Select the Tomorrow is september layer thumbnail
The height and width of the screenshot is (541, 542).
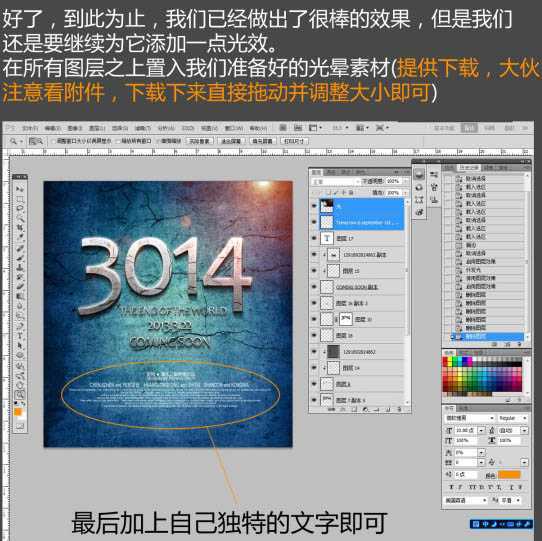tap(327, 222)
